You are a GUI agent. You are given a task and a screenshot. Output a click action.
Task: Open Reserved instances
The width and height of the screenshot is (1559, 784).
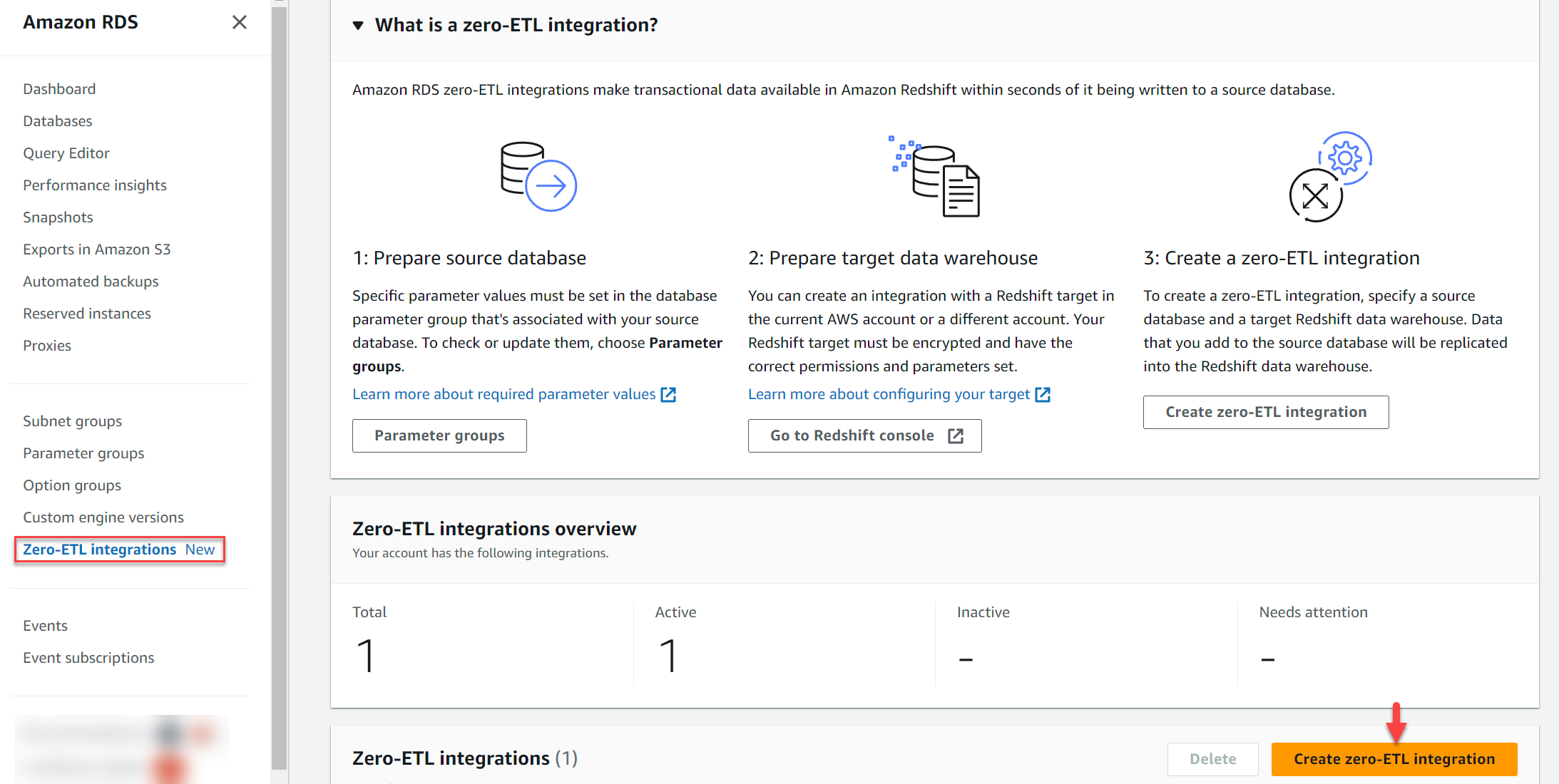click(86, 313)
